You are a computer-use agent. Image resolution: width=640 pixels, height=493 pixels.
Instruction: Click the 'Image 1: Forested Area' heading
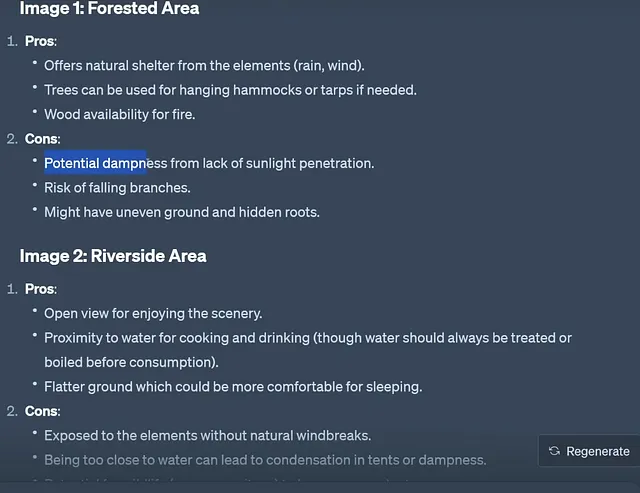(x=109, y=9)
